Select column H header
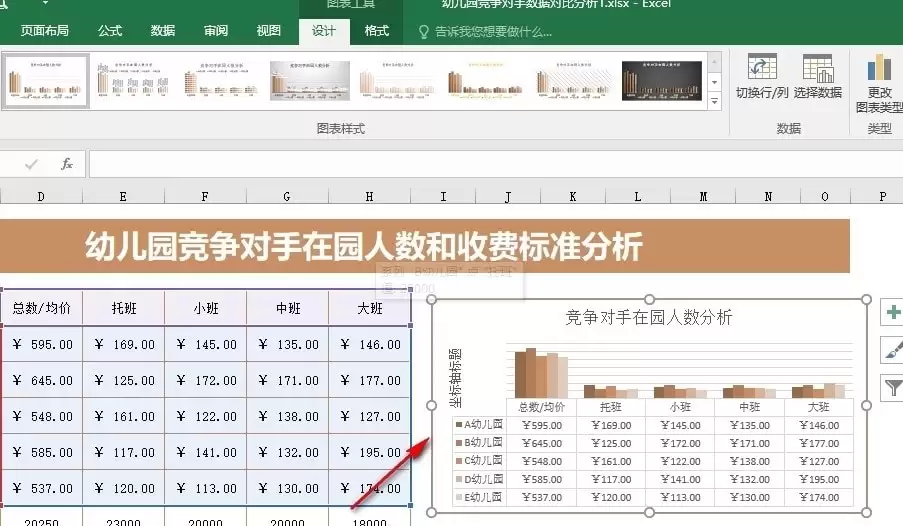The image size is (903, 526). [x=369, y=196]
